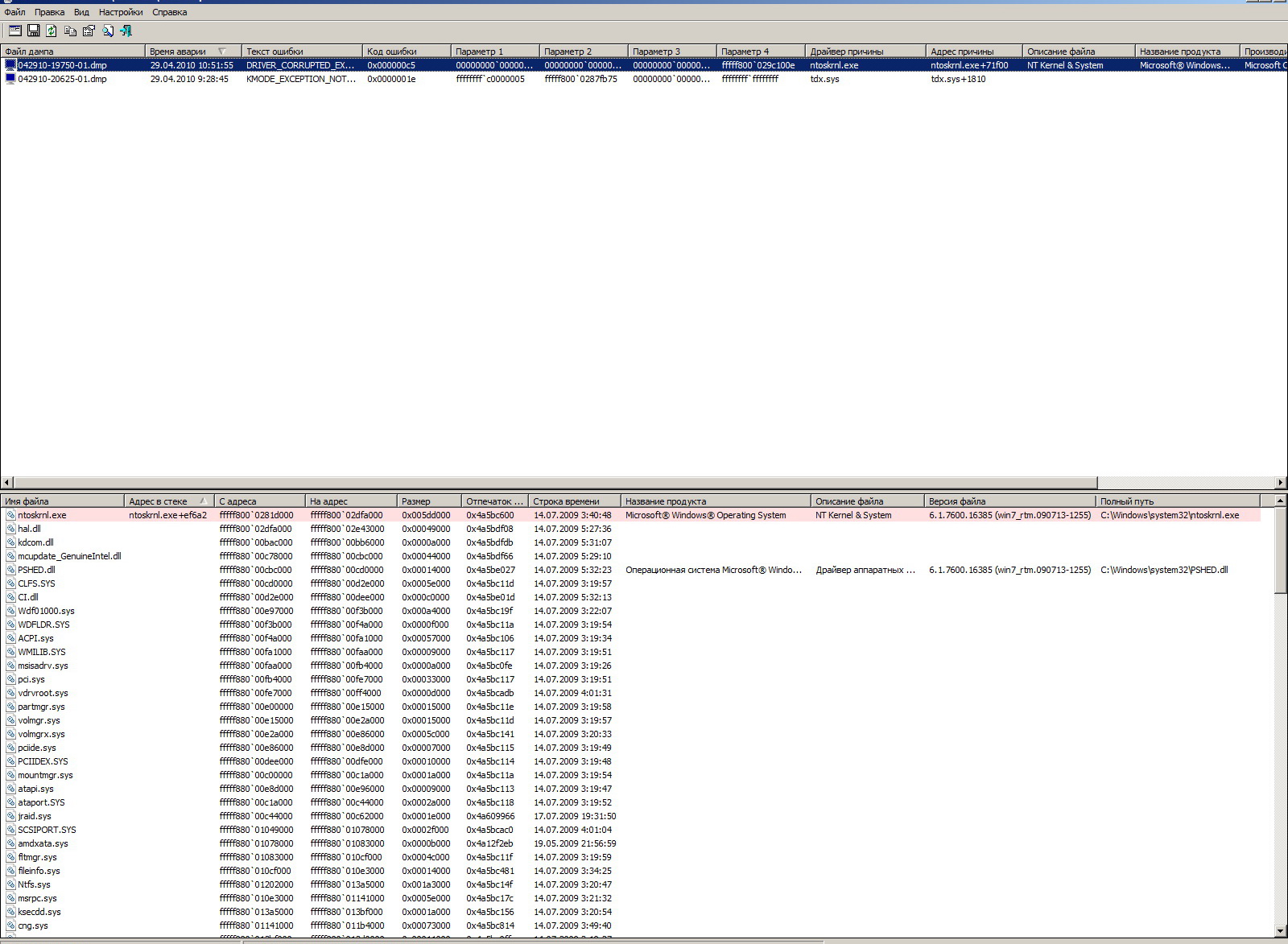Image resolution: width=1288 pixels, height=944 pixels.
Task: Click right arrow of upper horizontal scrollbar
Action: point(1280,483)
